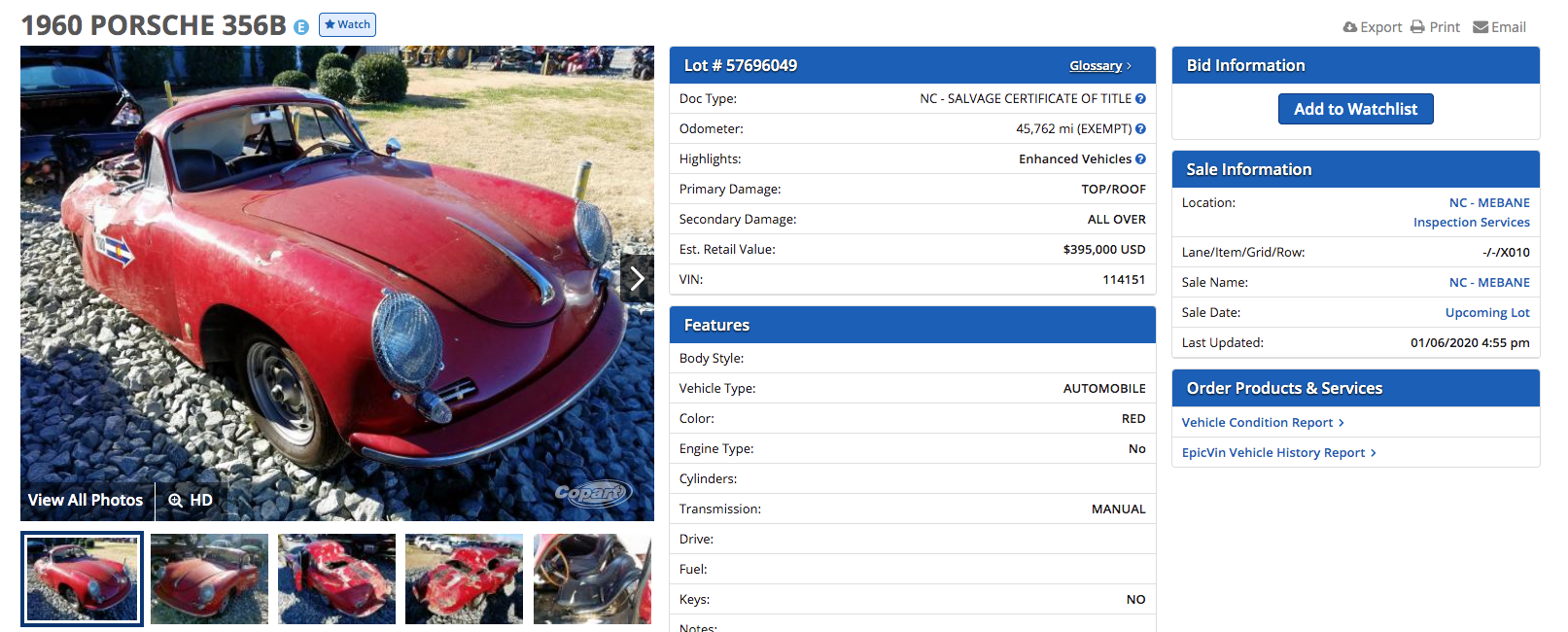This screenshot has width=1568, height=632.
Task: Expand Vehicle Condition Report chevron
Action: (1342, 422)
